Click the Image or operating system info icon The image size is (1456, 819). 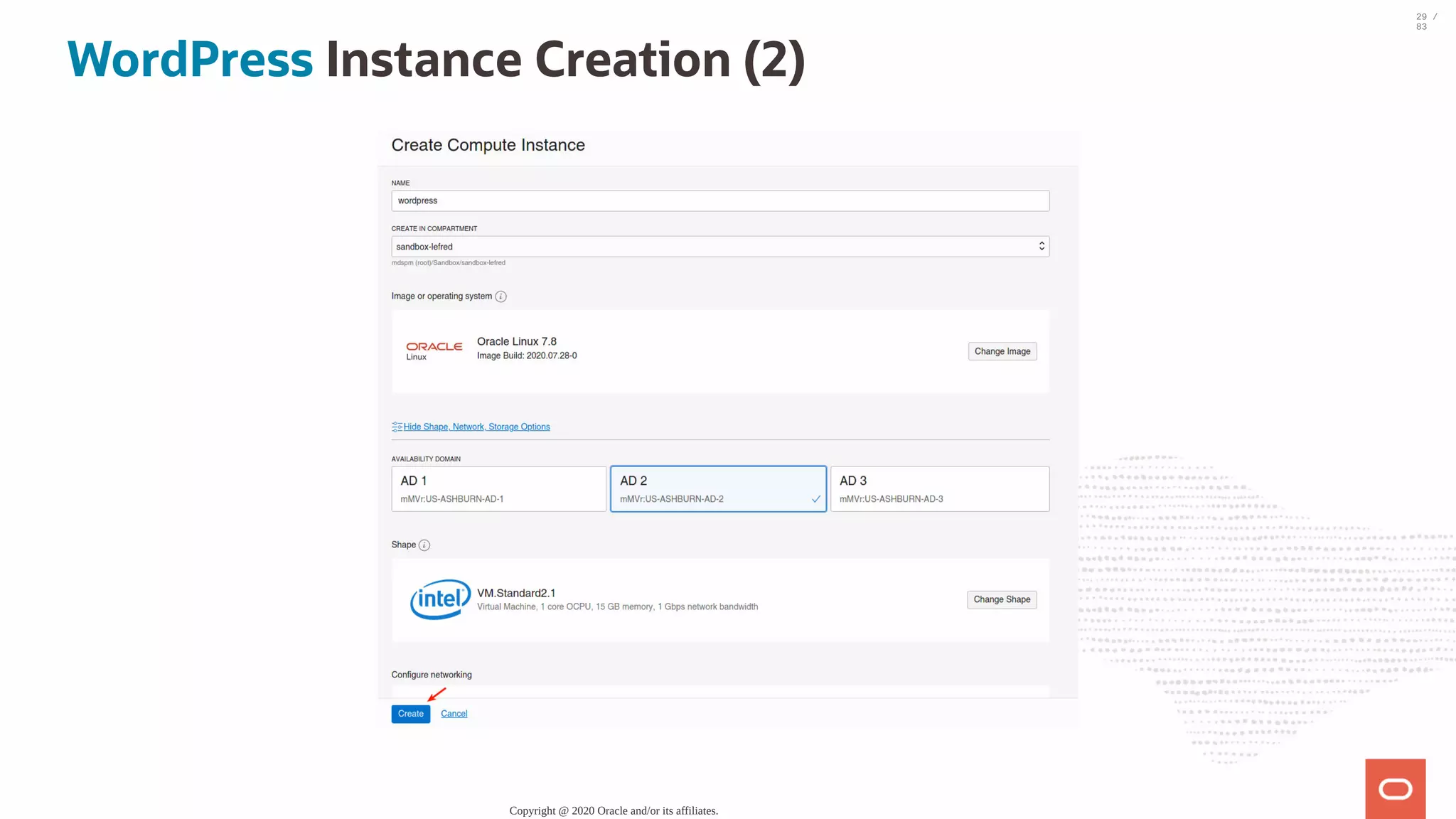500,296
